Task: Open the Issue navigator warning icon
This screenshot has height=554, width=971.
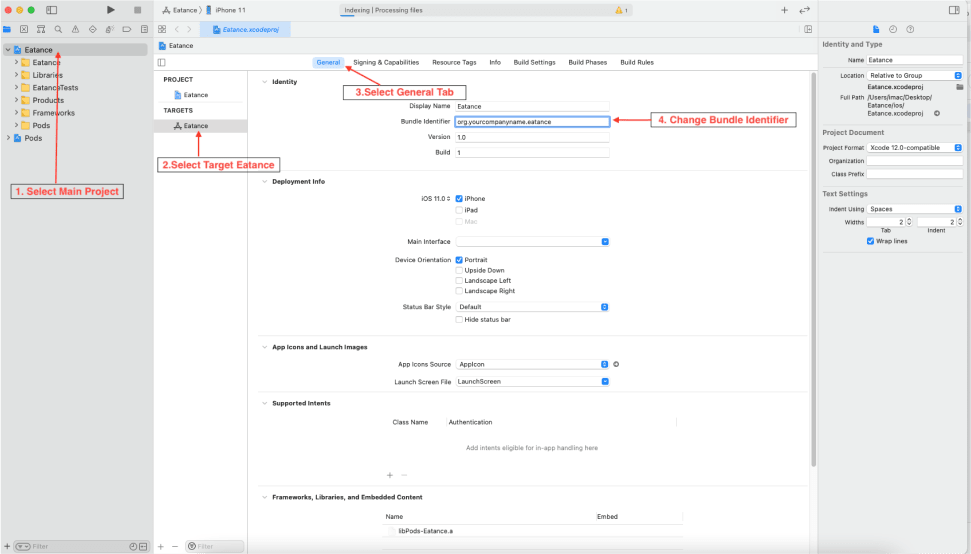Action: click(x=75, y=29)
